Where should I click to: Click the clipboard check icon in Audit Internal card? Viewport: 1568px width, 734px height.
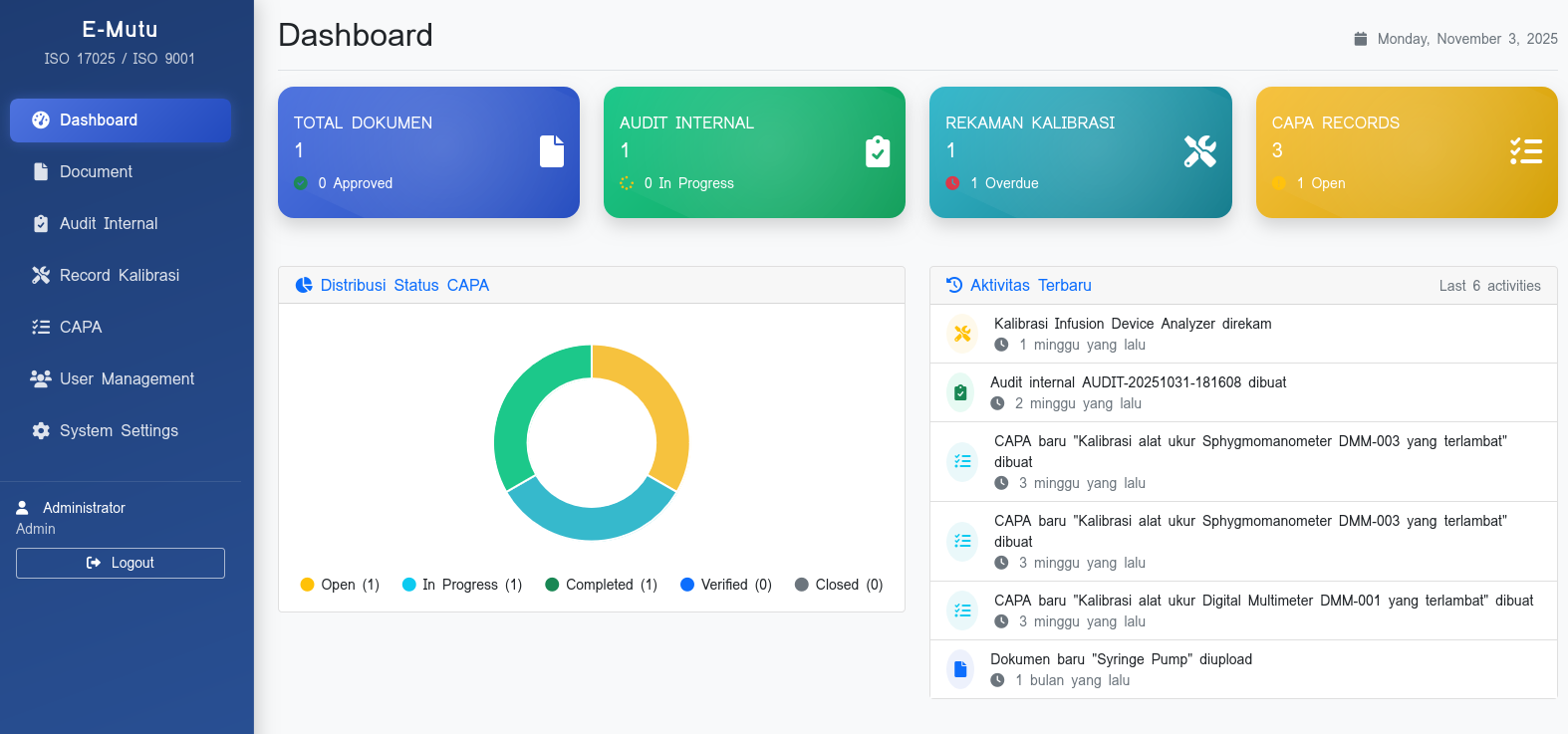click(x=878, y=151)
